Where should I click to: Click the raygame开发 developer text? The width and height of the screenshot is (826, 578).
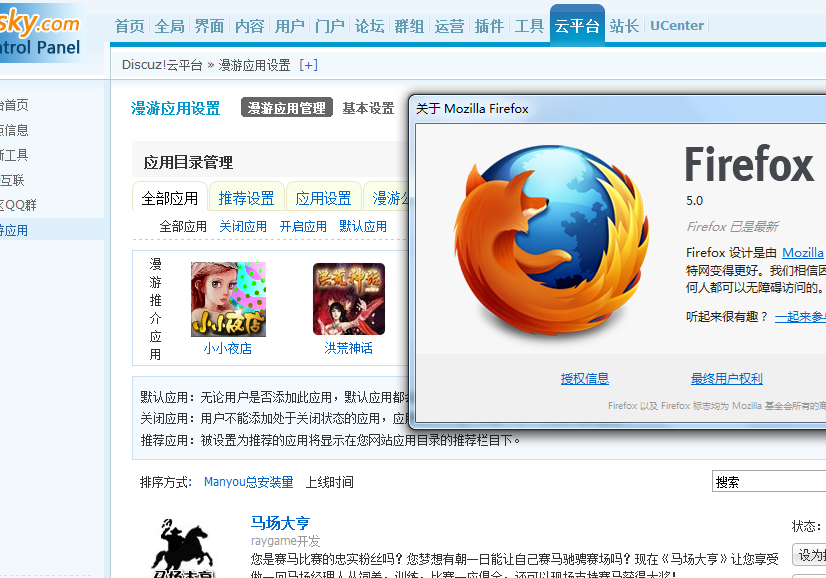pos(286,541)
